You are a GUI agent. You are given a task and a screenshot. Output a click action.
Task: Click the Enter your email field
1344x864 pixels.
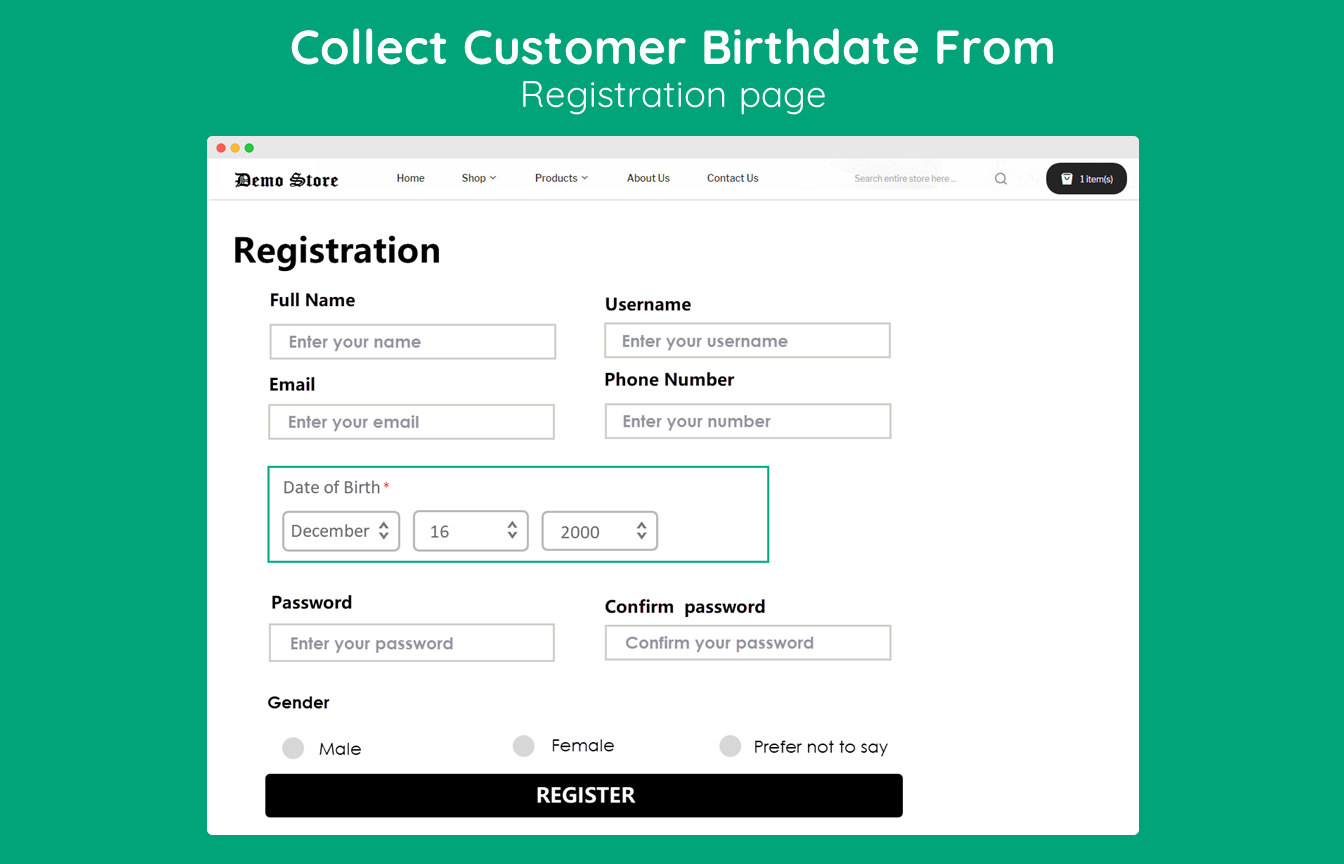point(411,422)
